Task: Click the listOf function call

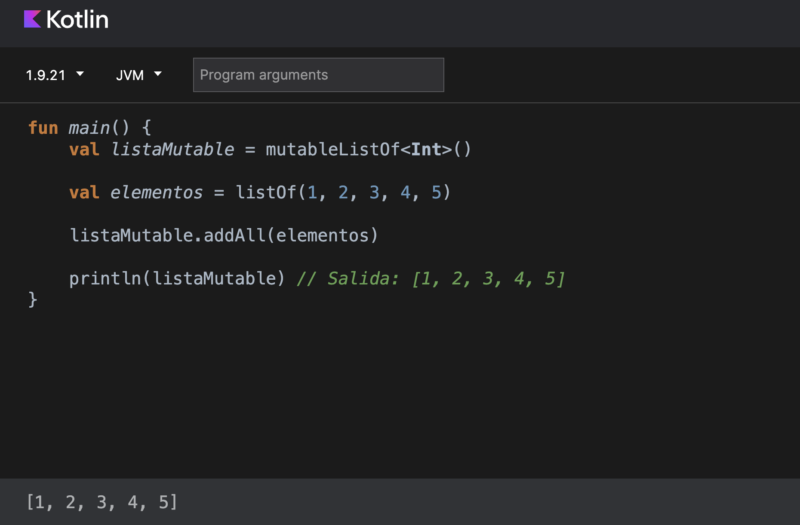Action: point(265,193)
